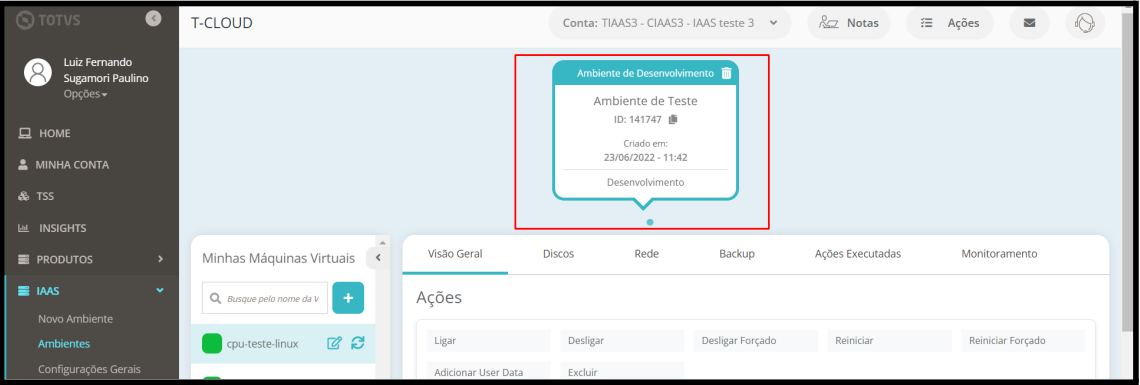Viewport: 1140px width, 385px height.
Task: Click the T-CLOUD page title
Action: [222, 23]
